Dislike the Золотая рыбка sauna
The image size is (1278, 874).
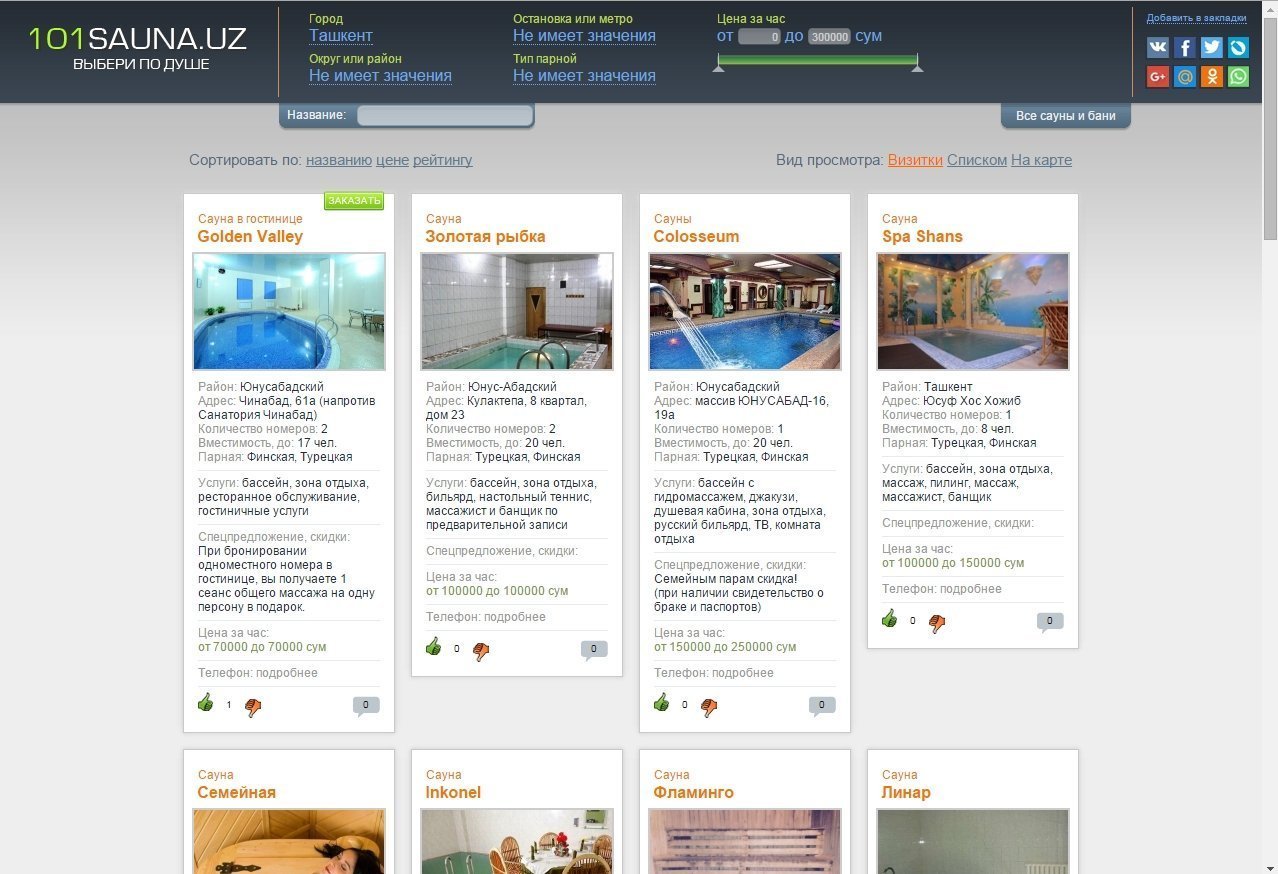point(481,652)
